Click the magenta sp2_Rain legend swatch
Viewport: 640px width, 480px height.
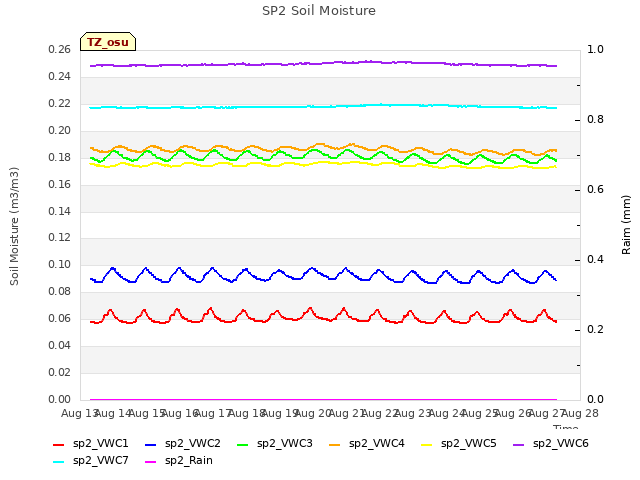151,462
